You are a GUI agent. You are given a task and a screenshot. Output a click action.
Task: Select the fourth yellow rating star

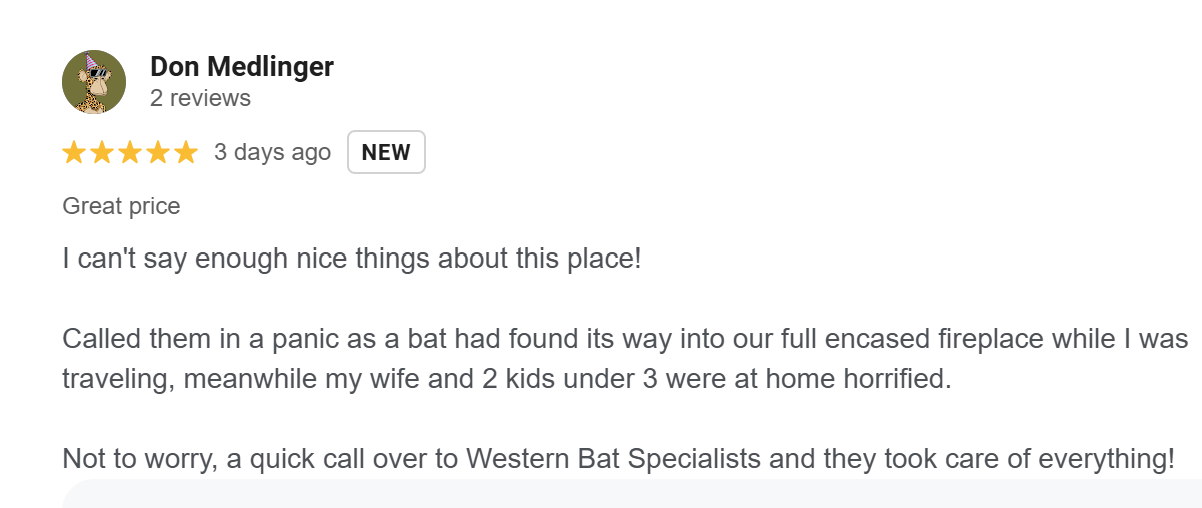(159, 152)
